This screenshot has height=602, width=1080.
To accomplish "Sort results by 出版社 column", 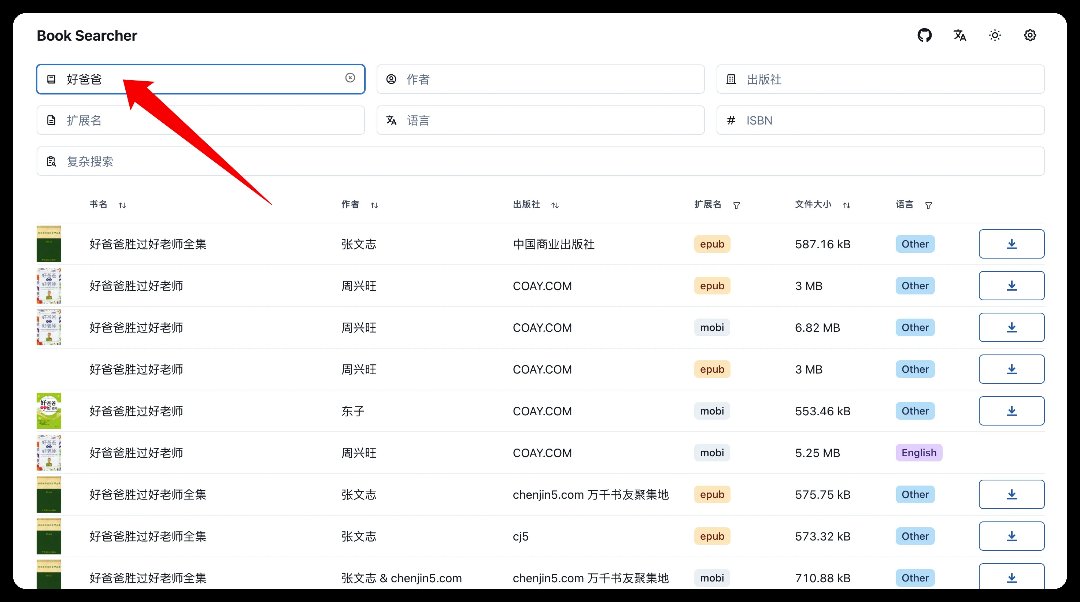I will point(554,205).
